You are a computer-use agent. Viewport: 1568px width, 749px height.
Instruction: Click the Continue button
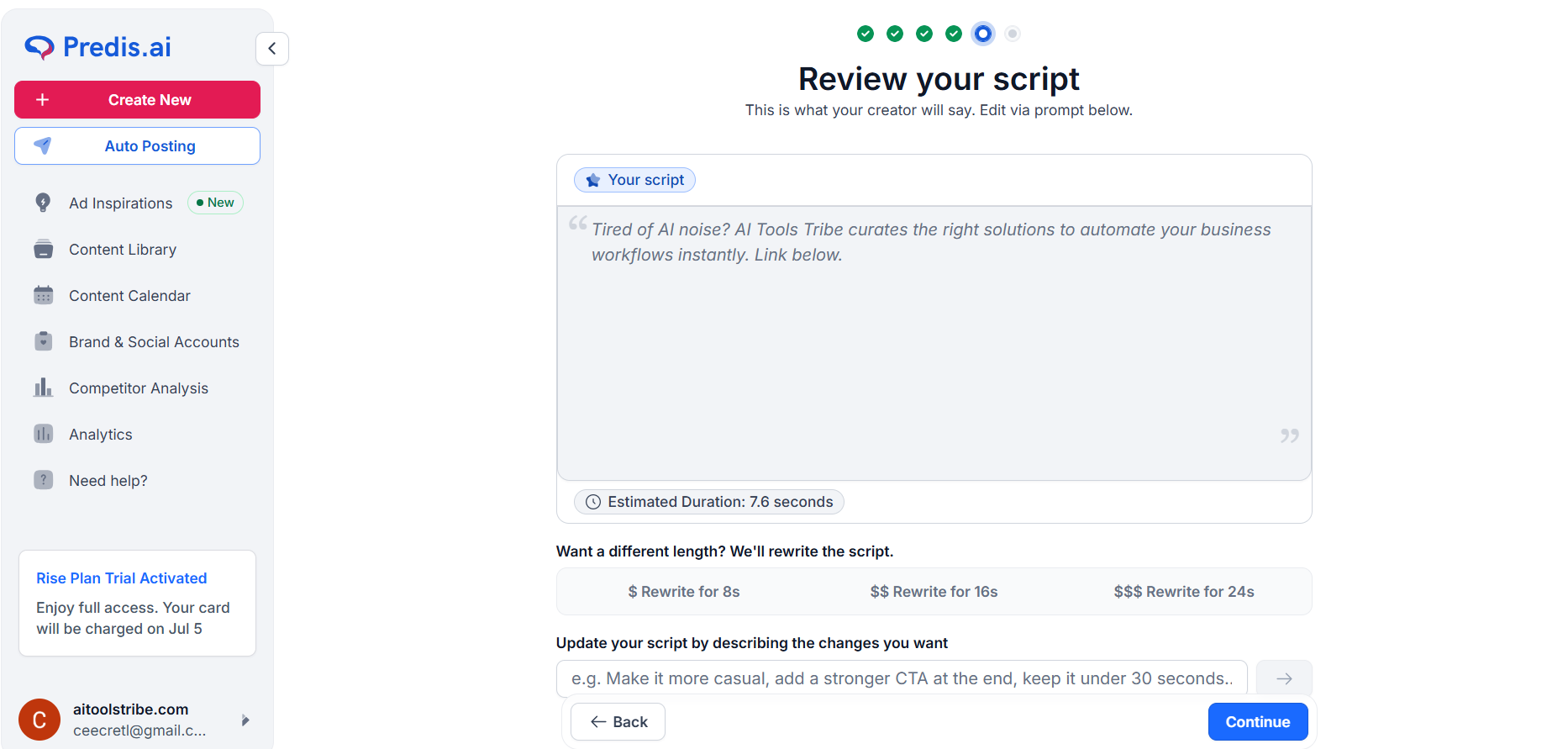(x=1258, y=722)
